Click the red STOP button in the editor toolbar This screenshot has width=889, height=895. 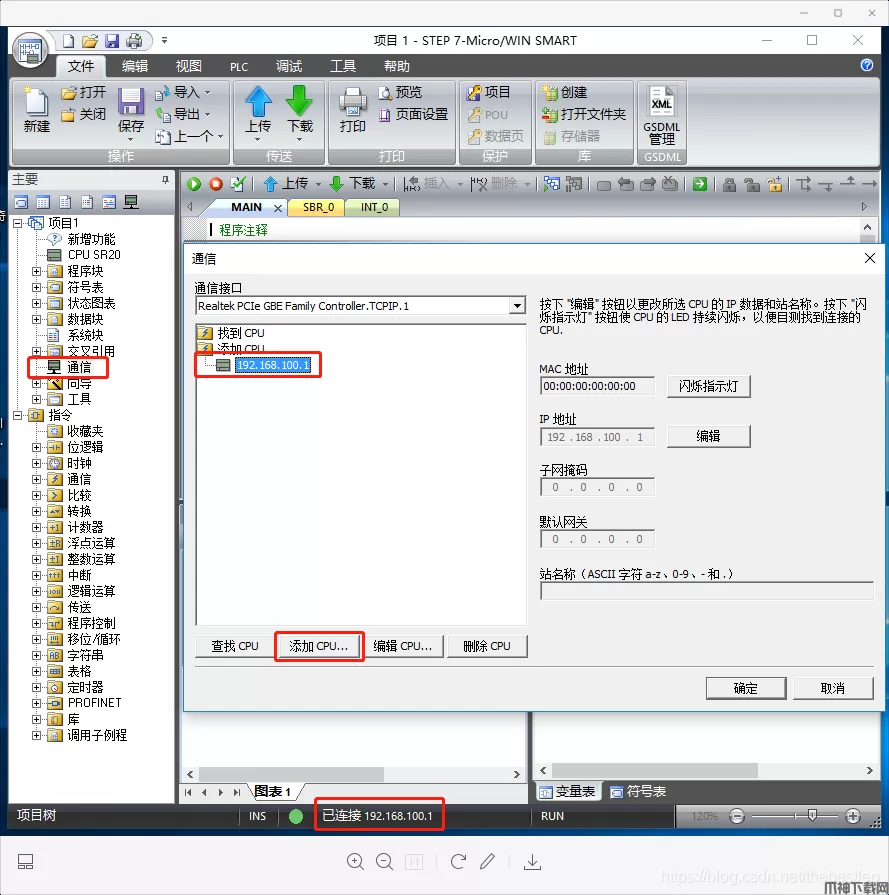coord(216,184)
